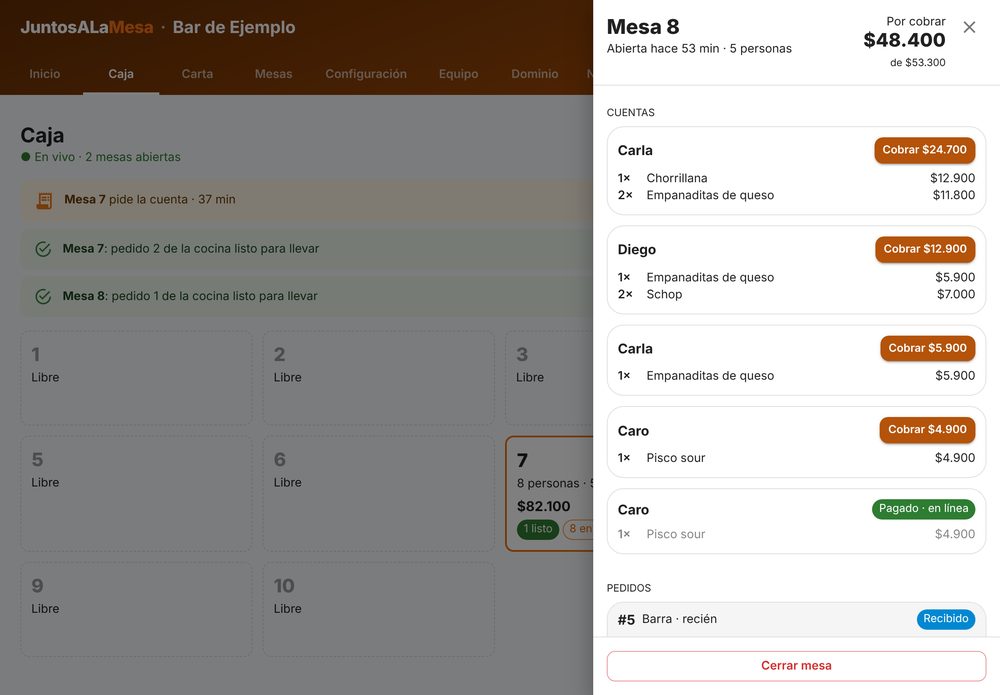Open the Mesa 8 pedido 1 listo notification
The width and height of the screenshot is (1000, 695).
point(307,296)
